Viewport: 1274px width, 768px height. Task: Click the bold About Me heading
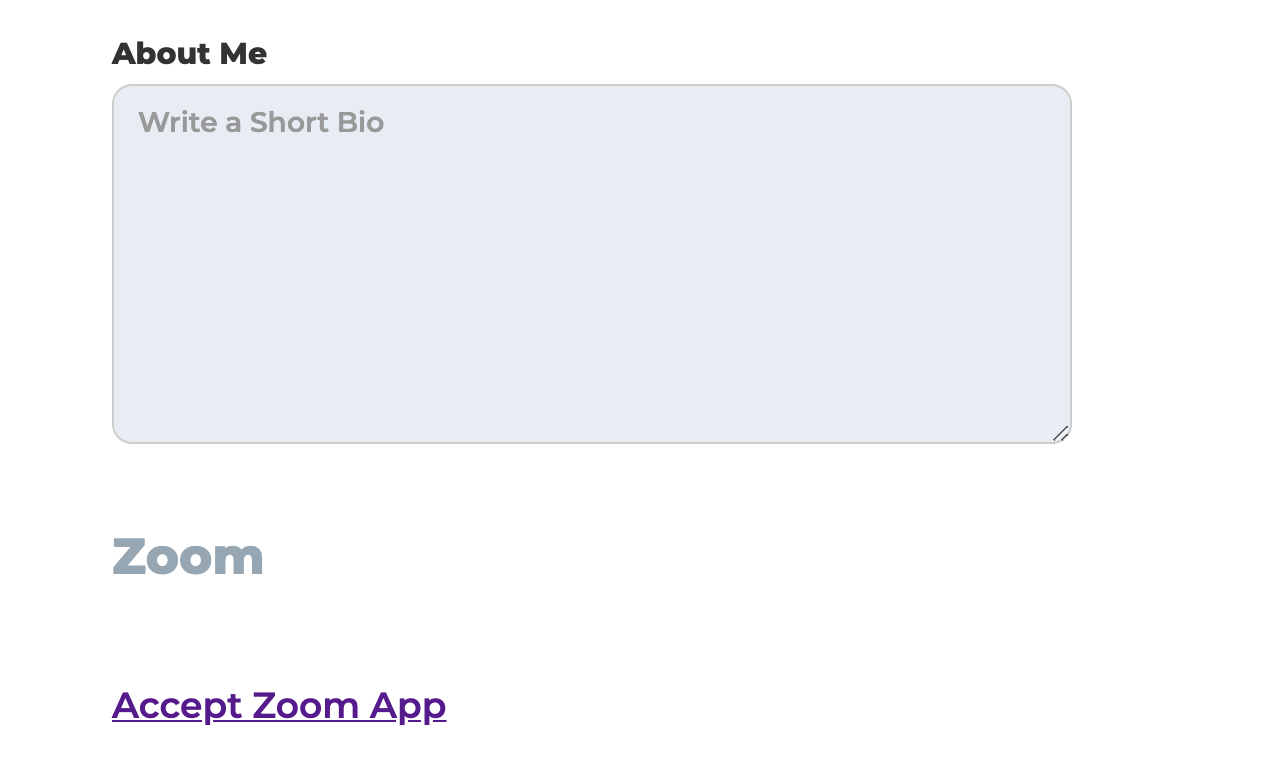(x=189, y=54)
